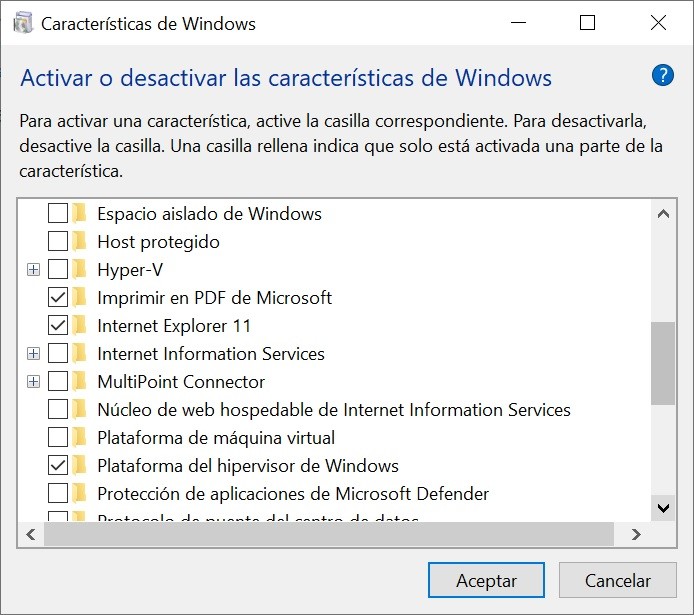The height and width of the screenshot is (615, 694).
Task: Click the vertical scrollbar thumb
Action: [x=662, y=363]
